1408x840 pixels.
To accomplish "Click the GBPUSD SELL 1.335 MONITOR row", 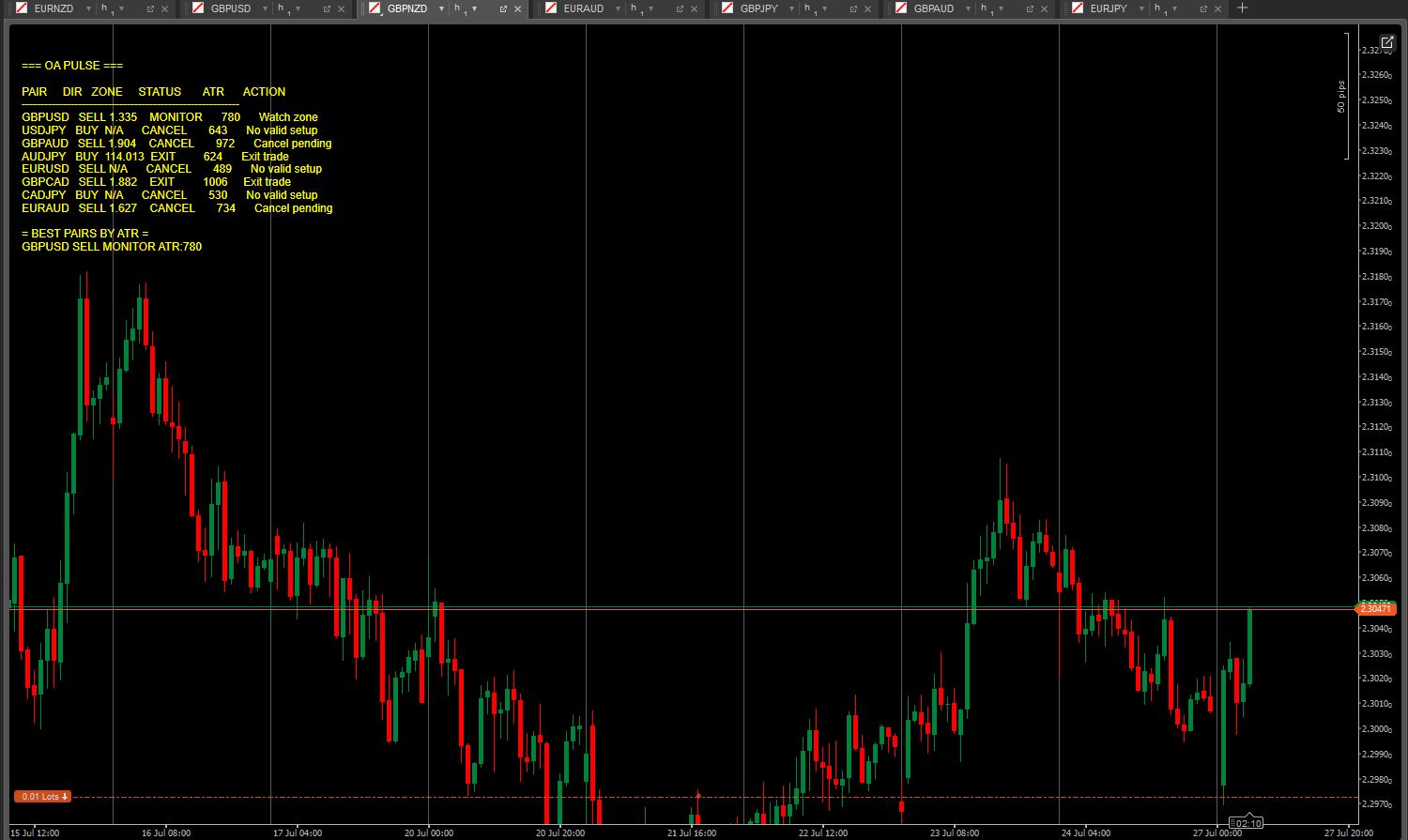I will tap(170, 117).
